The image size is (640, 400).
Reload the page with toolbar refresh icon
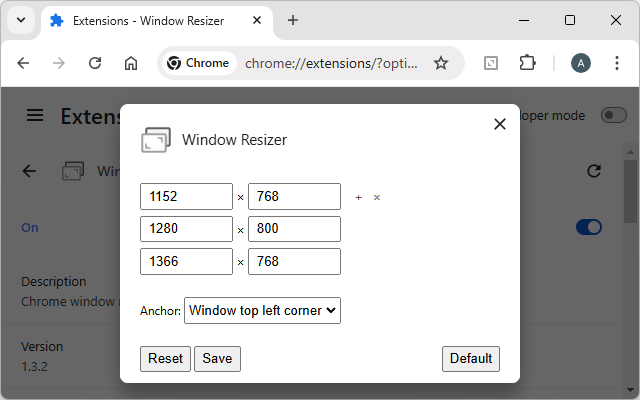coord(95,63)
